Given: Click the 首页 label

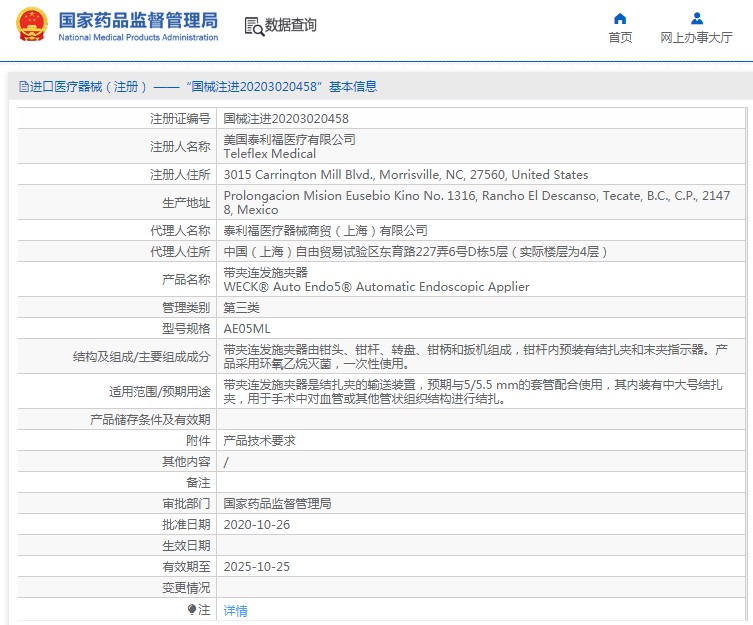Looking at the screenshot, I should [x=620, y=37].
